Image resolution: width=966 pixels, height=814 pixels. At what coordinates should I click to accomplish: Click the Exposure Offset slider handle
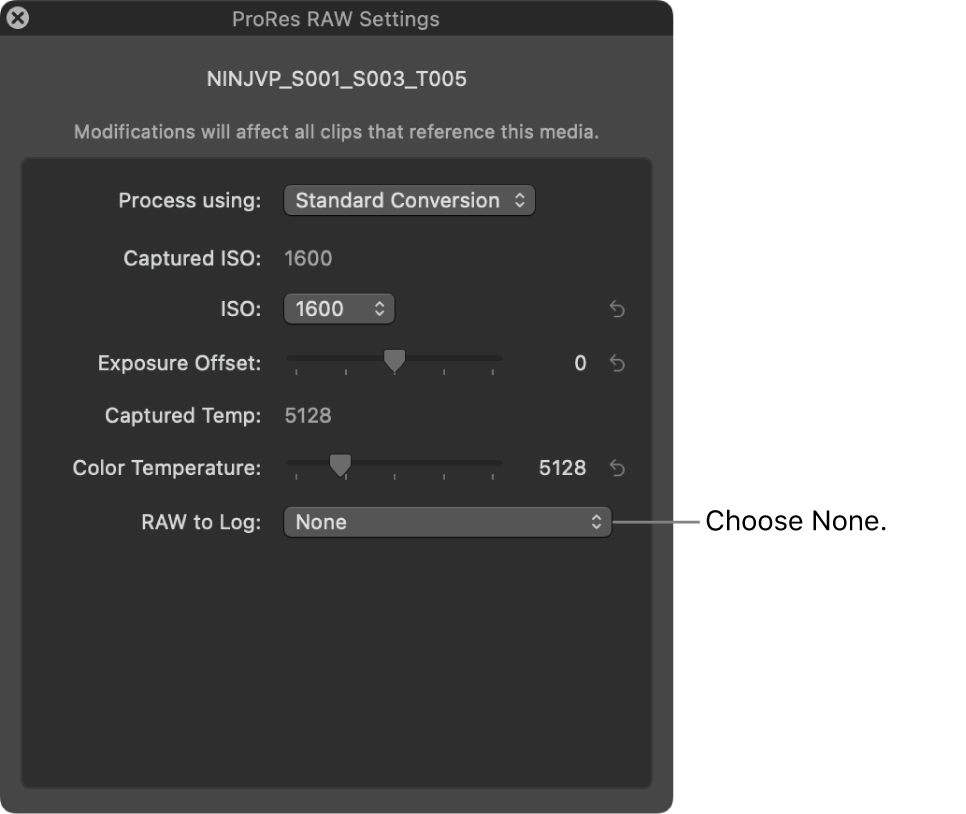(x=394, y=360)
